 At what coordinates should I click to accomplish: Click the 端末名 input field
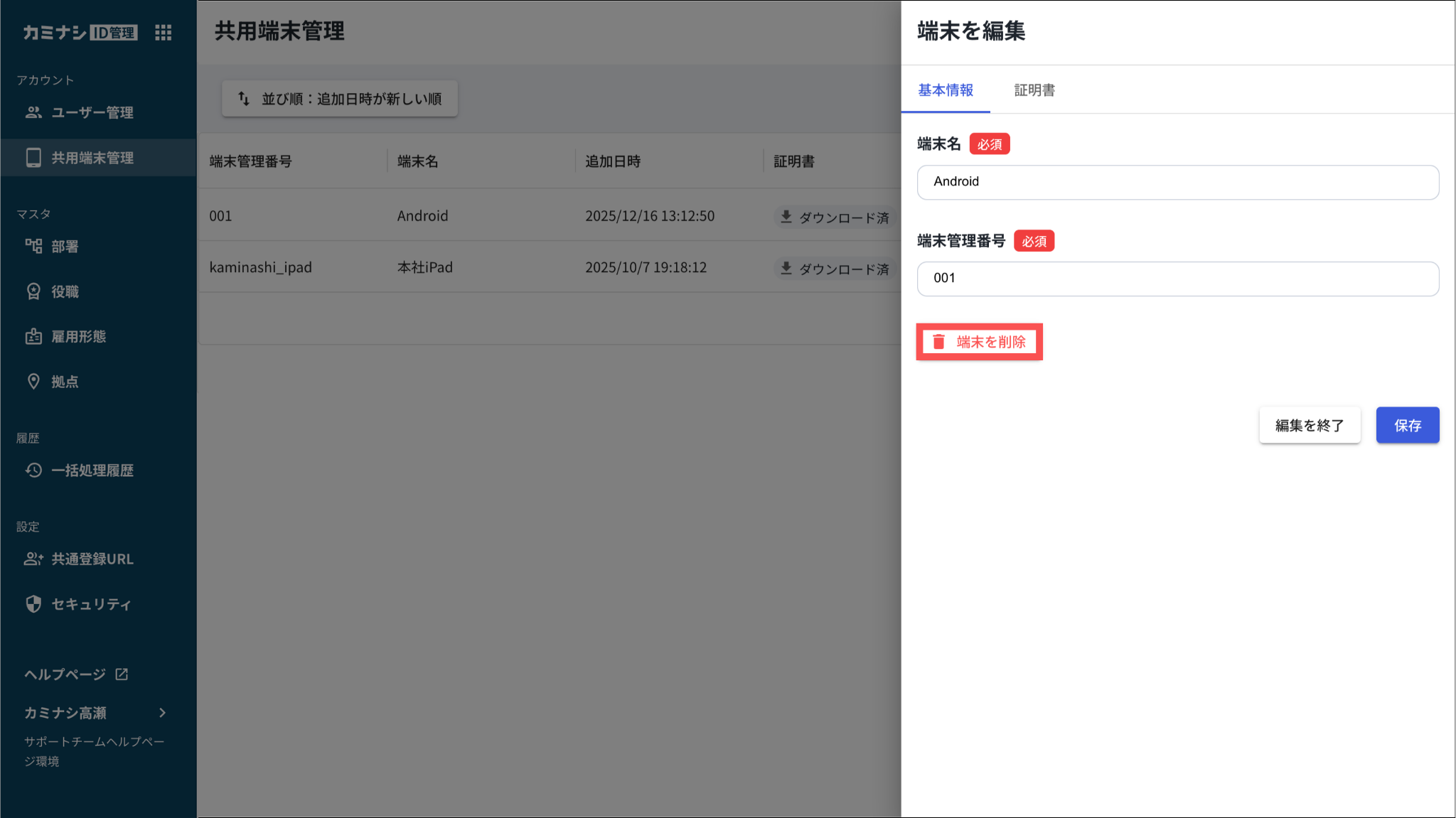[1177, 182]
